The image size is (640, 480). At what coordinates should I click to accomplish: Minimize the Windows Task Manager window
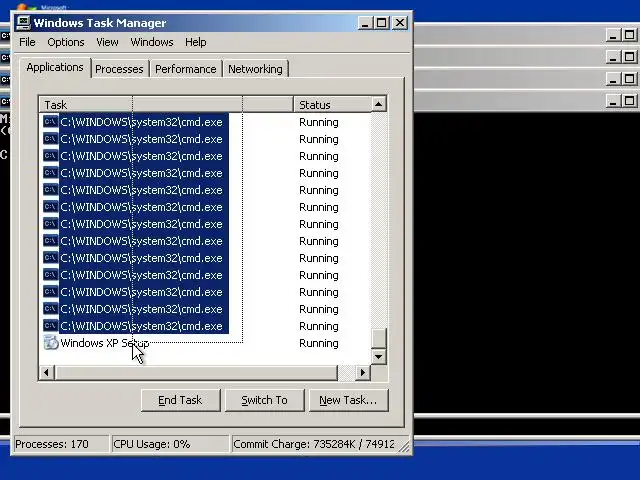[x=365, y=23]
